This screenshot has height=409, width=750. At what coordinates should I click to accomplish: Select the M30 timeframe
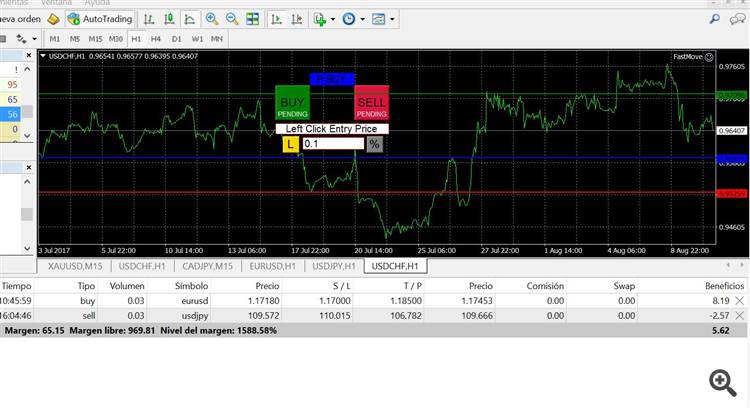[116, 39]
